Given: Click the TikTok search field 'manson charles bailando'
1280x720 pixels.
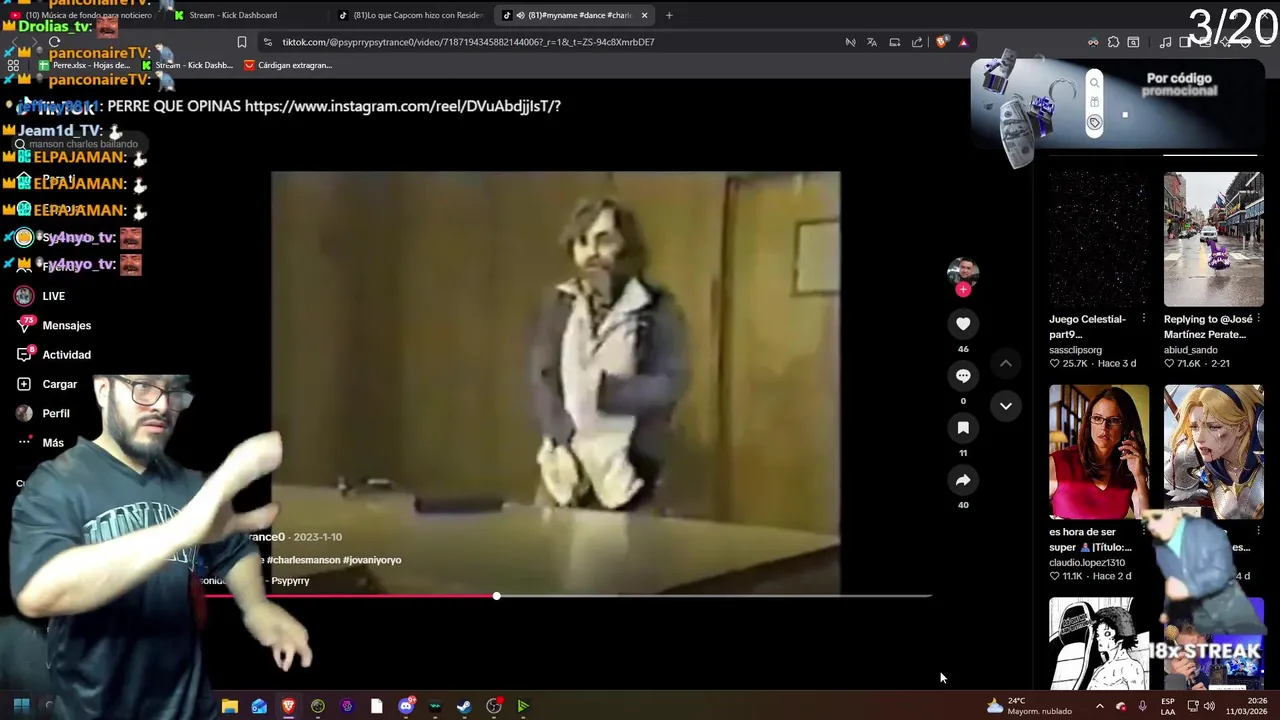Looking at the screenshot, I should point(80,144).
